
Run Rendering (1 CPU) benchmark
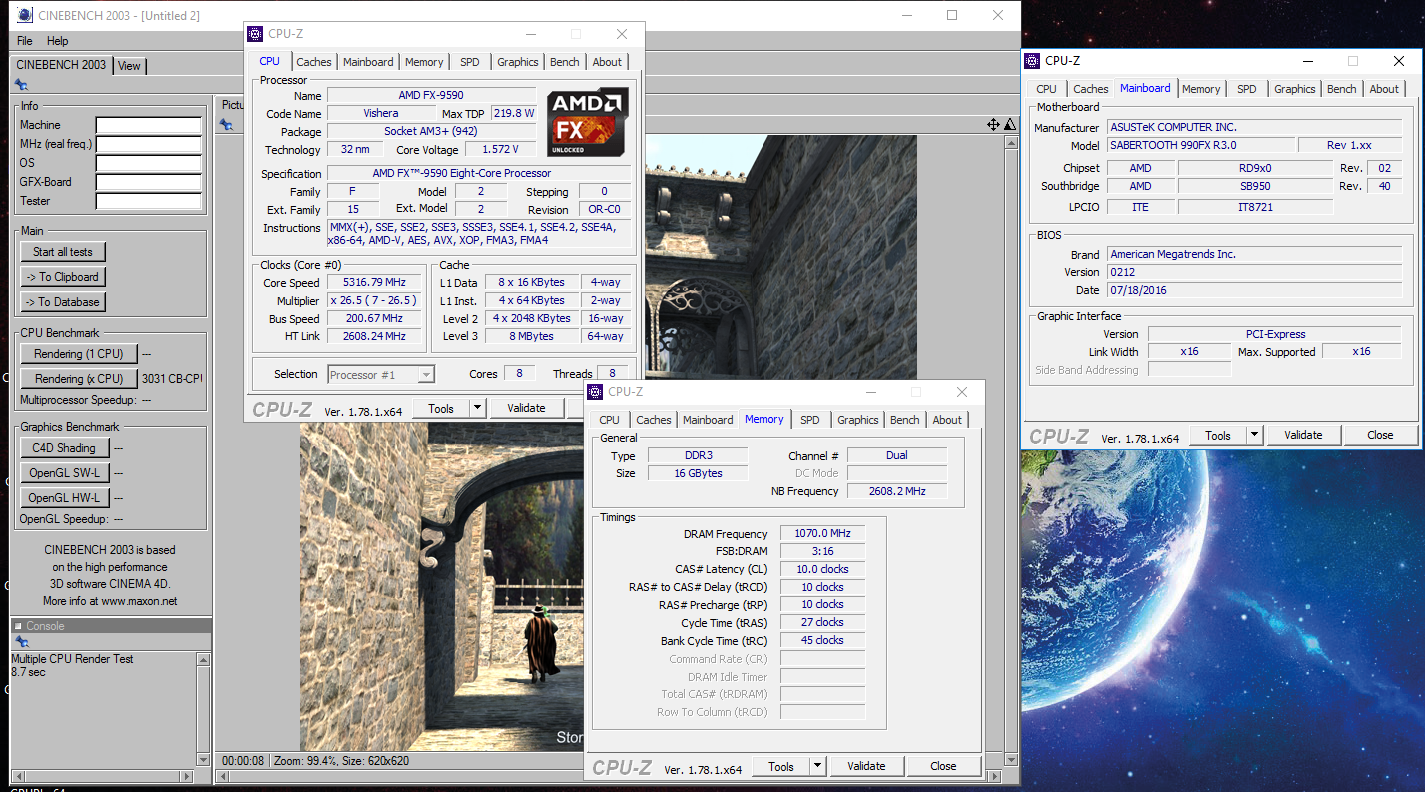tap(79, 354)
